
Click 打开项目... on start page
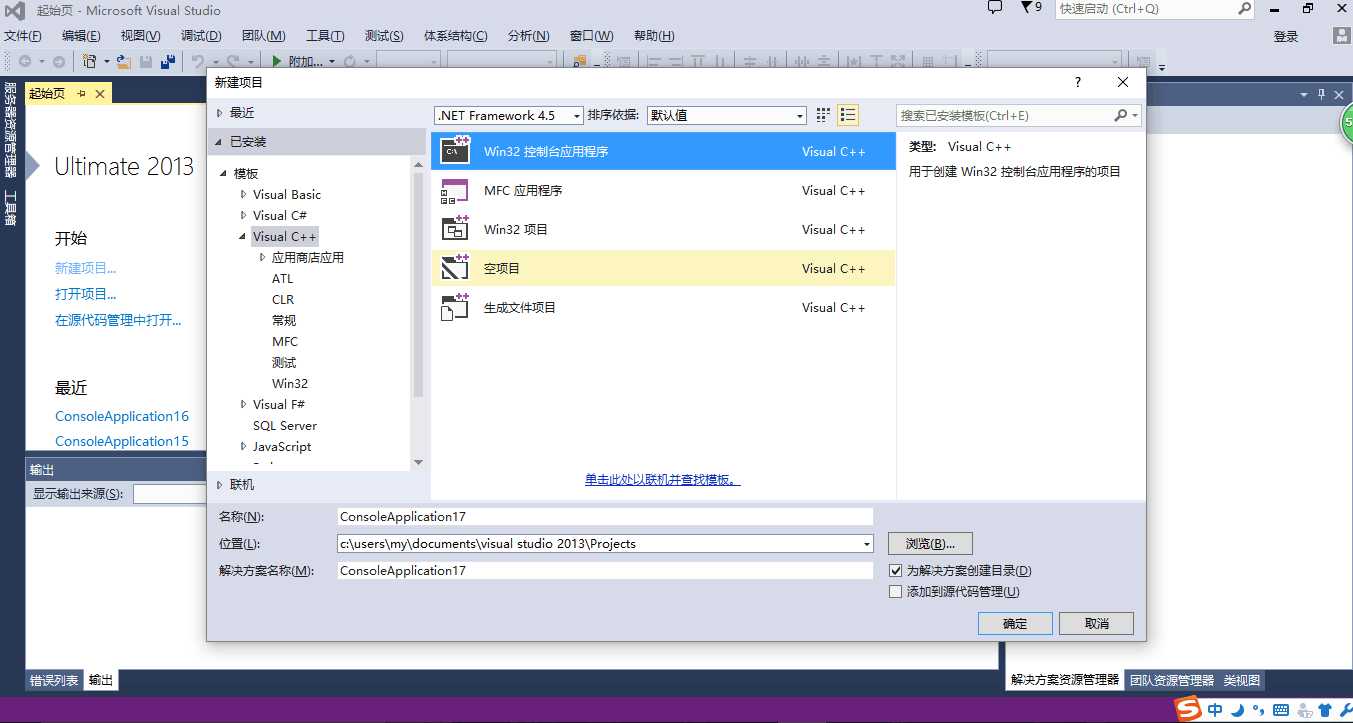coord(86,294)
